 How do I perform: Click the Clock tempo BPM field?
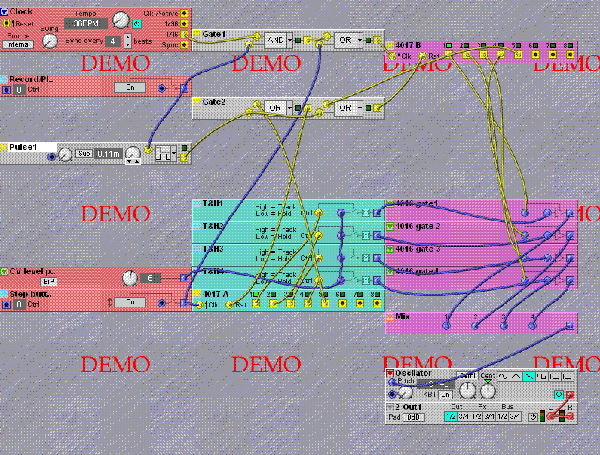click(86, 23)
